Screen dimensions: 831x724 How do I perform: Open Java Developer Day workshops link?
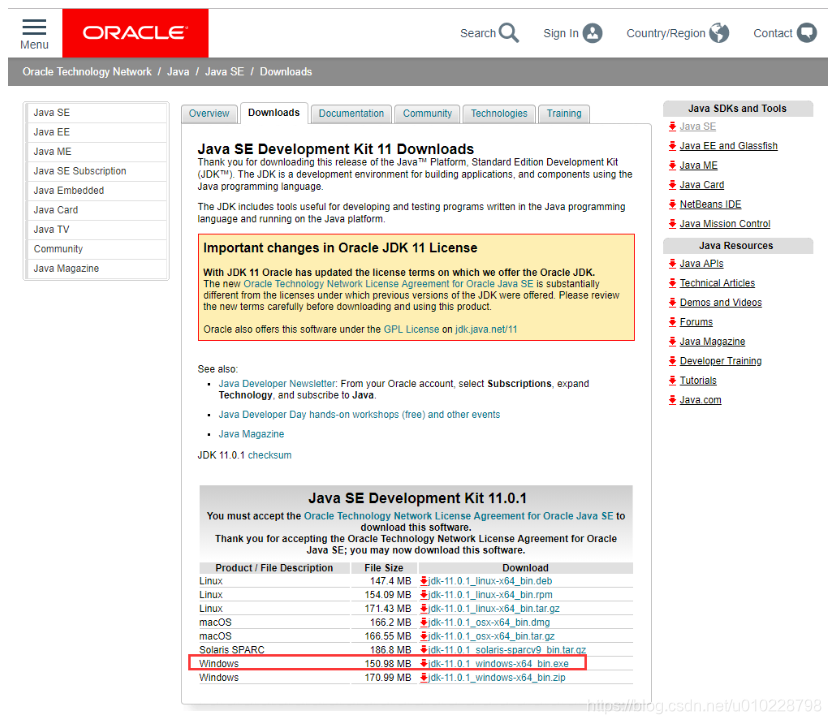coord(359,414)
